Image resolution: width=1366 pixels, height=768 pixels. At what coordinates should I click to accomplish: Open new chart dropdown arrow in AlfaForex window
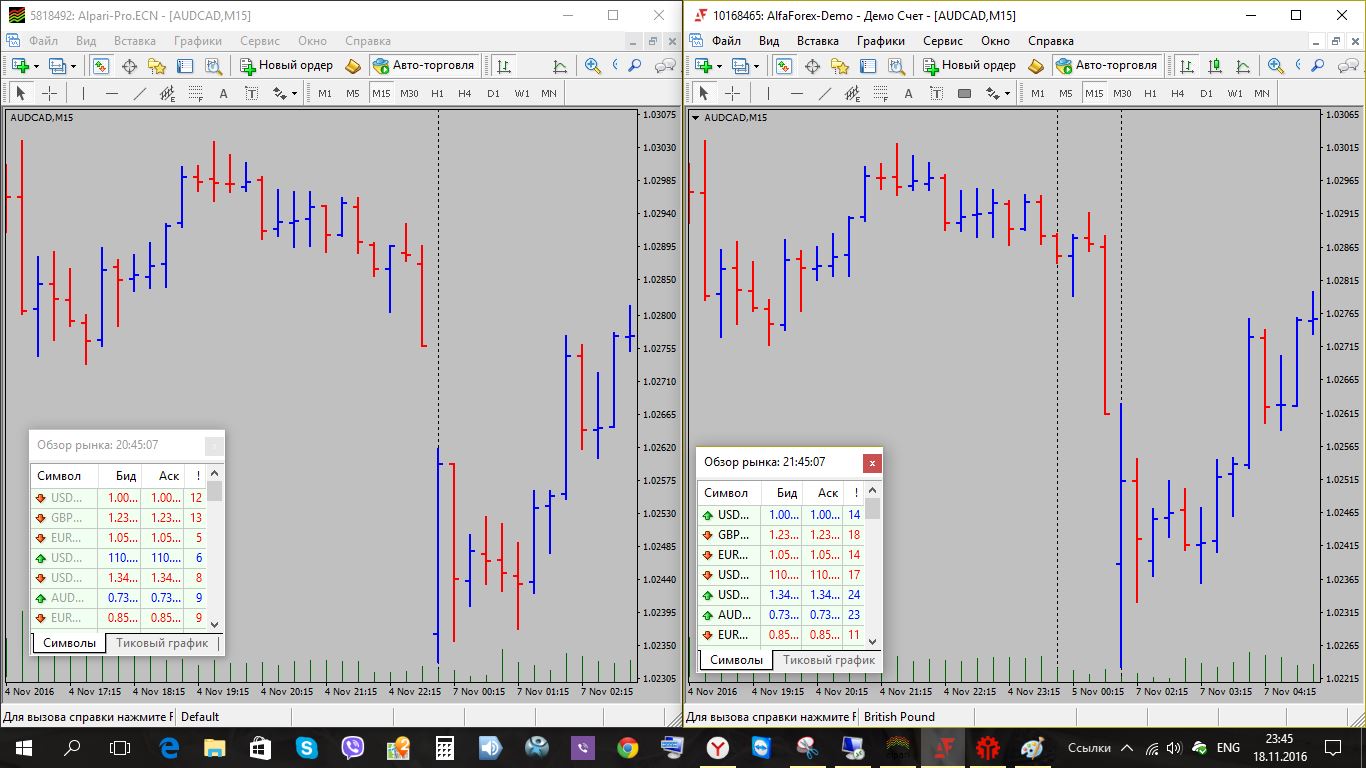tap(720, 66)
